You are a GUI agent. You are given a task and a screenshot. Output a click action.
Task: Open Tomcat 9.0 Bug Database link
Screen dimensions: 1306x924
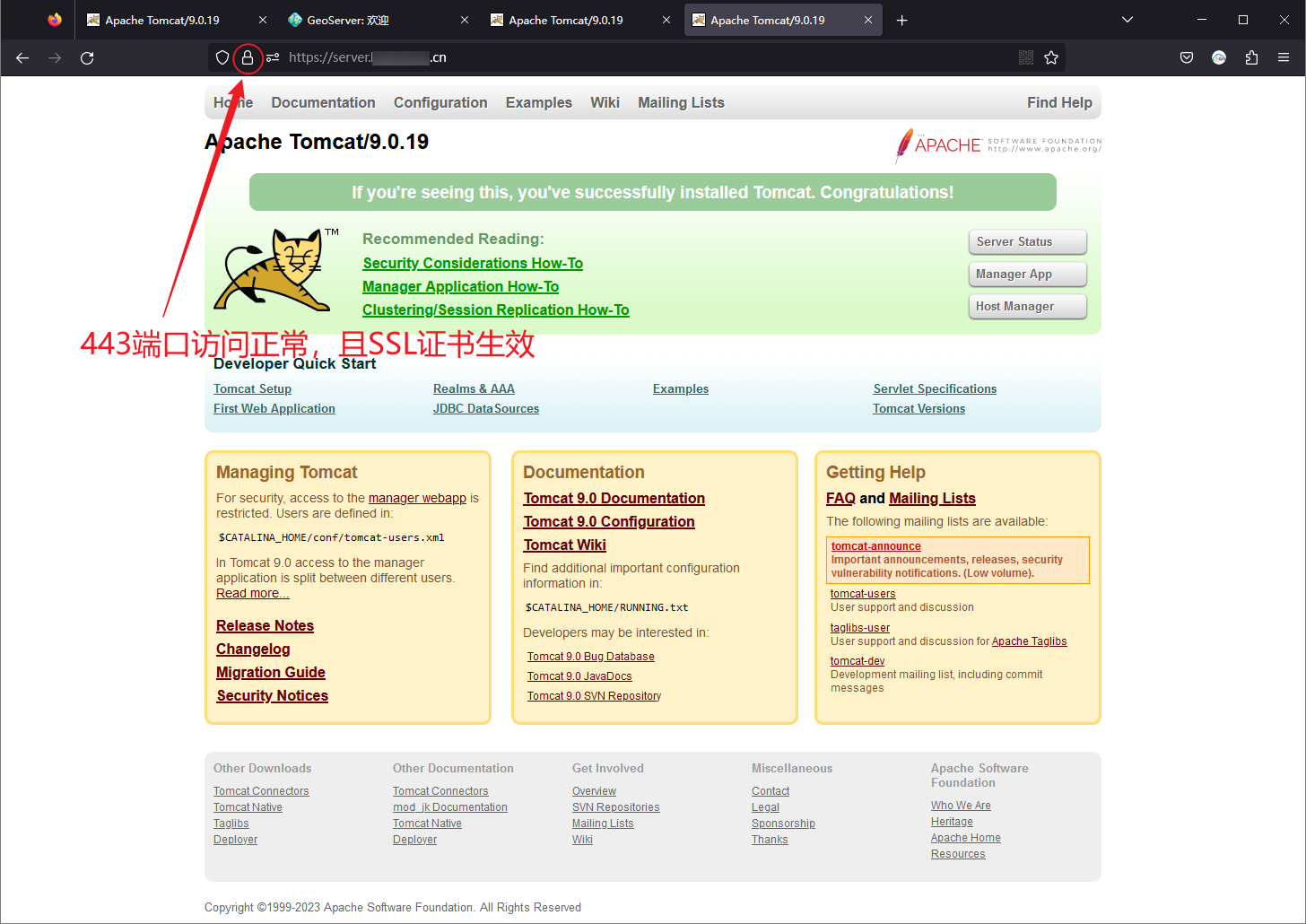pyautogui.click(x=591, y=657)
